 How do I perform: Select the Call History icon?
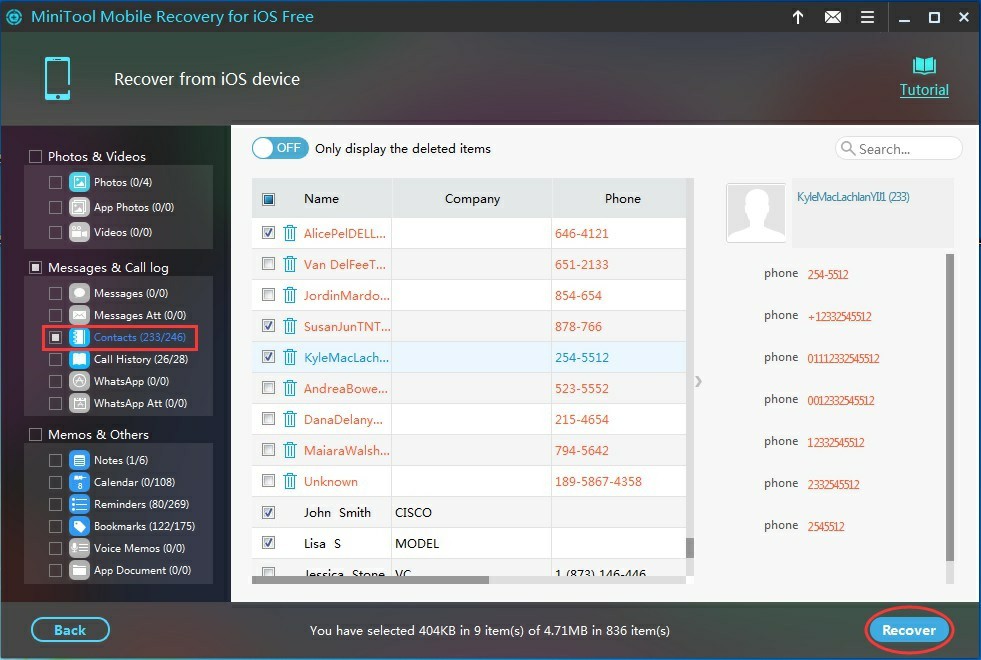point(80,360)
